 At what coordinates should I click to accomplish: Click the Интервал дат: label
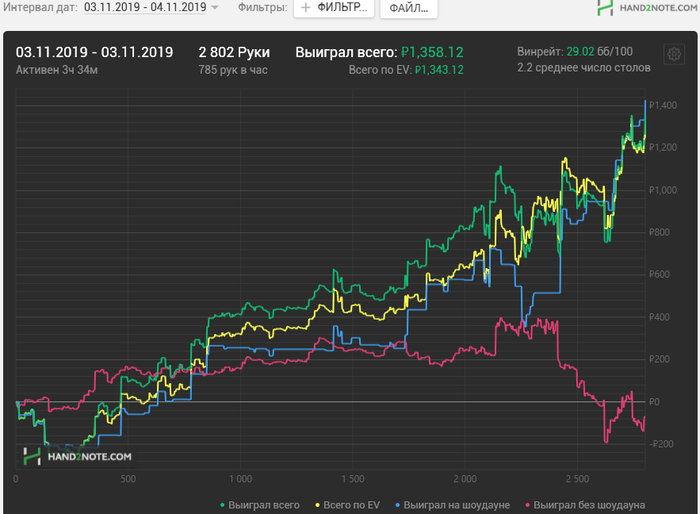[40, 7]
